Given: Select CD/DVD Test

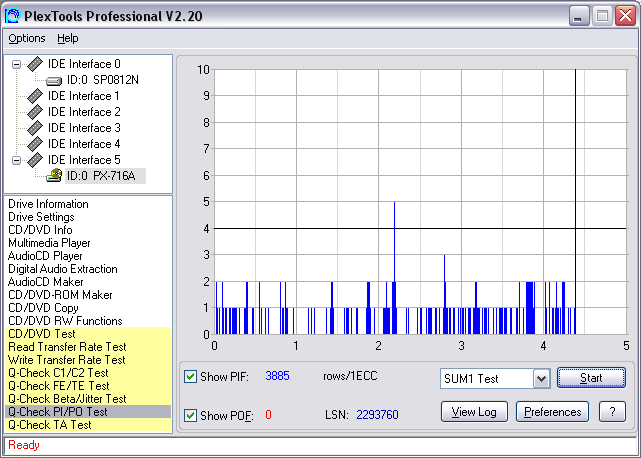Looking at the screenshot, I should (x=88, y=334).
